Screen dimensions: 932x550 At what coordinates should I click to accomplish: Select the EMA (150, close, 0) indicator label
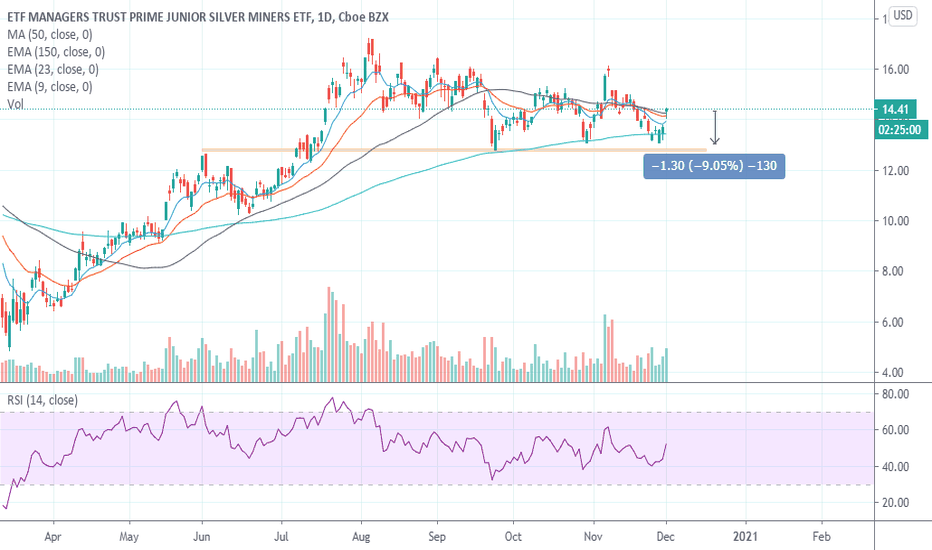coord(56,52)
